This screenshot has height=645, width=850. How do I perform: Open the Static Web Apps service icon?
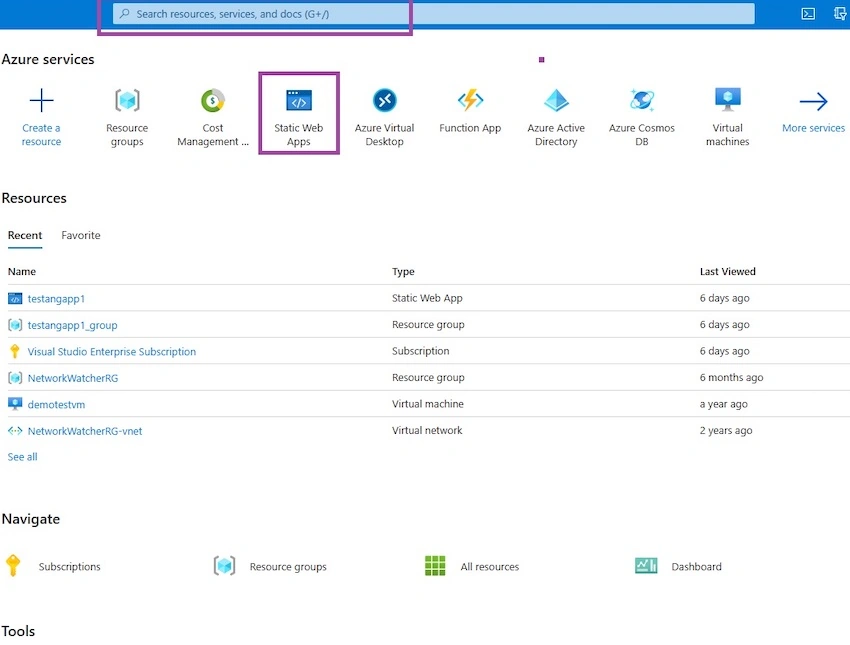[x=299, y=100]
